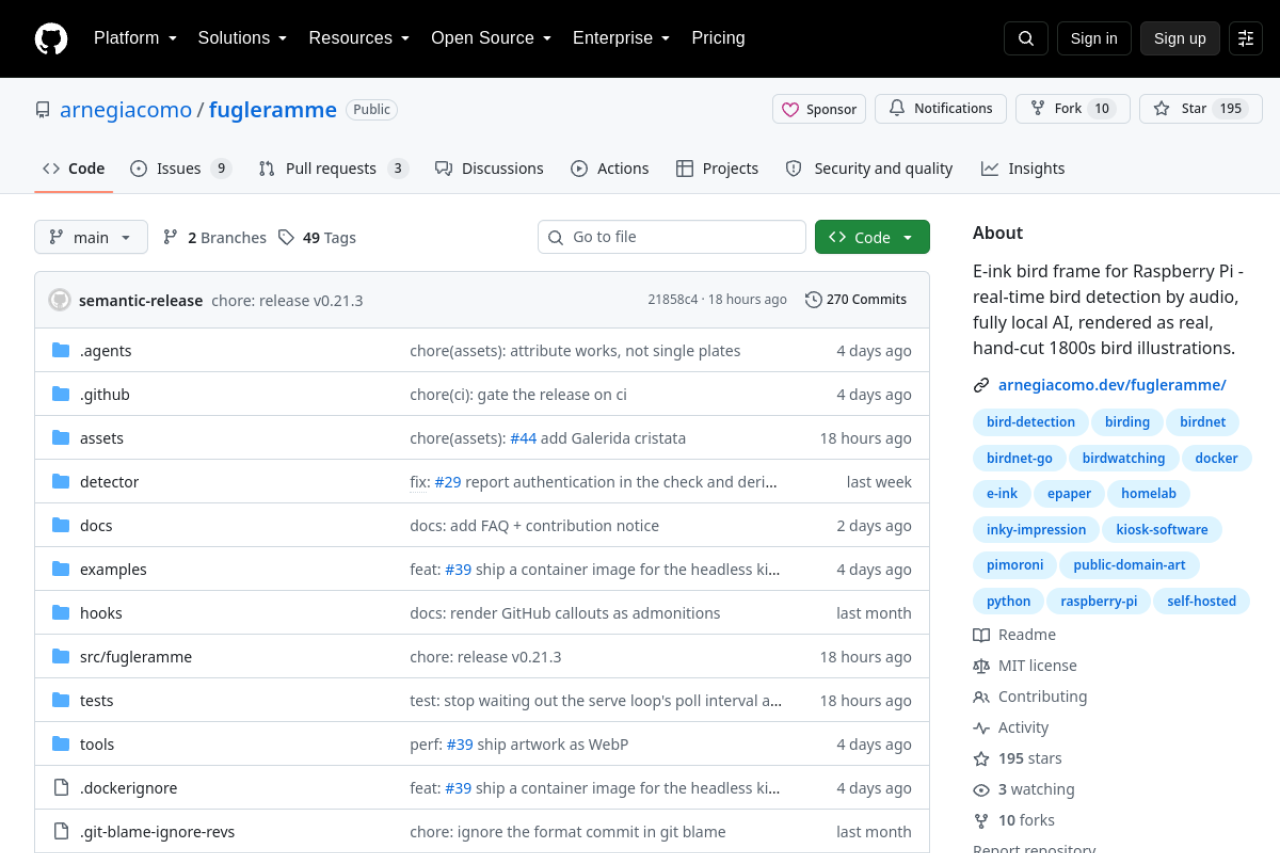Image resolution: width=1280 pixels, height=853 pixels.
Task: Sponsor this repository
Action: (819, 109)
